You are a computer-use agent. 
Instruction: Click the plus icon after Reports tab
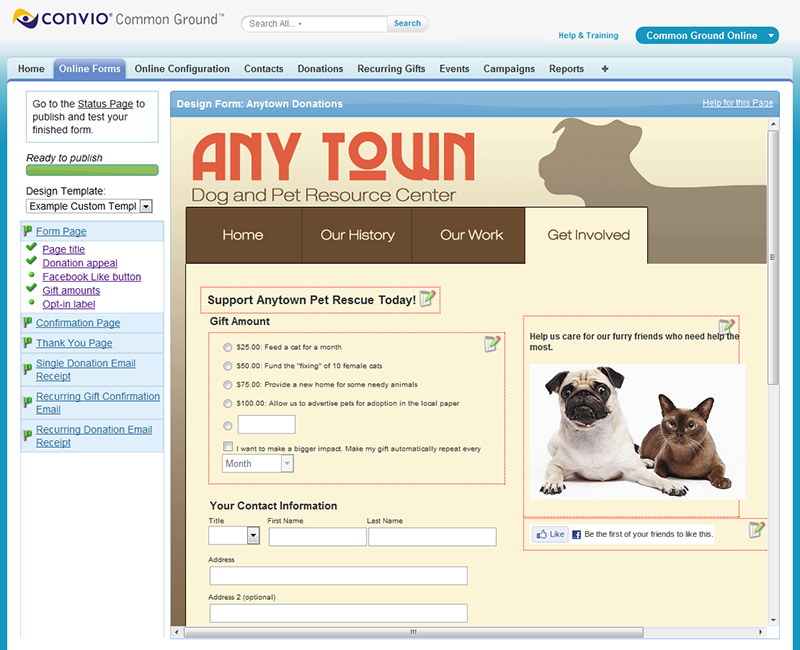pos(604,69)
